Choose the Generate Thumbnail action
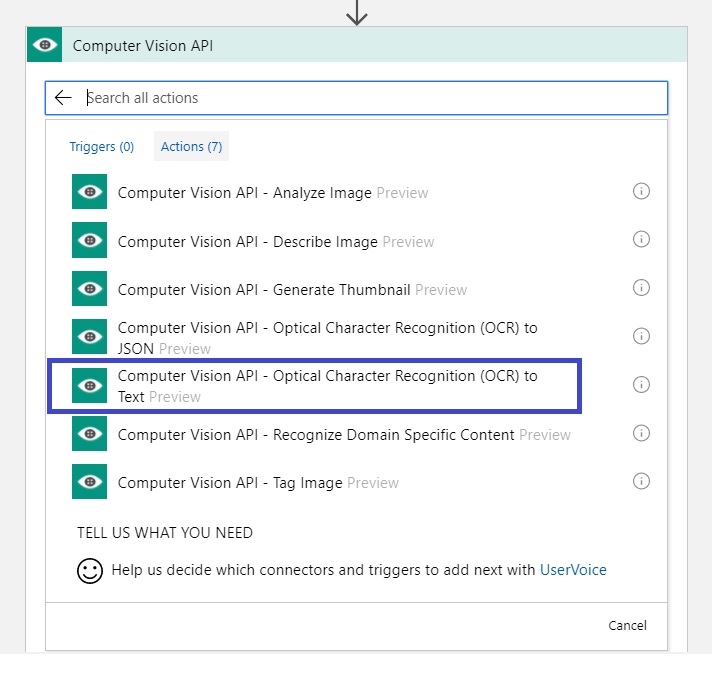Screen dimensions: 712x674 [292, 289]
